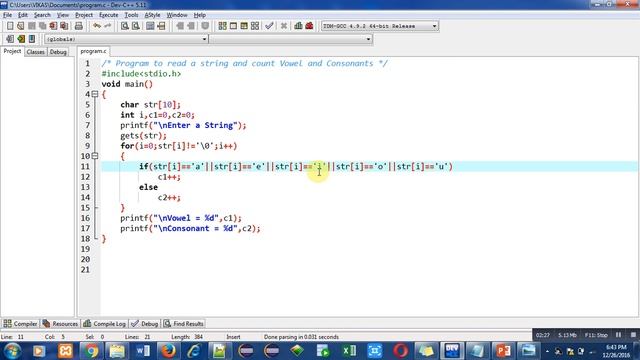Open Firefox from the taskbar
This screenshot has height=360, width=640.
168,351
